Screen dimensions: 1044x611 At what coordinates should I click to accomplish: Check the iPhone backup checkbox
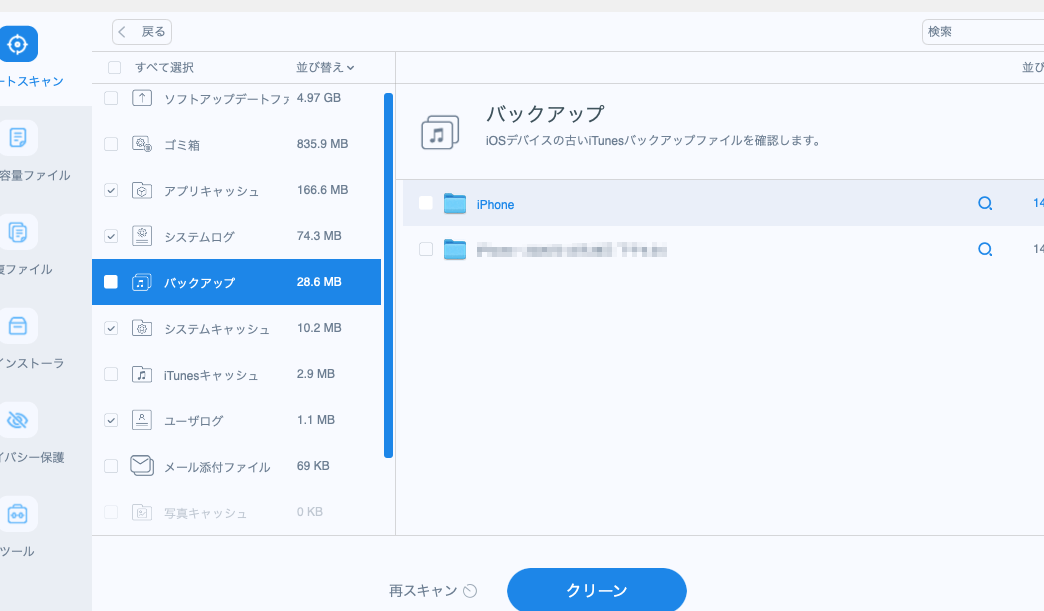[x=426, y=203]
